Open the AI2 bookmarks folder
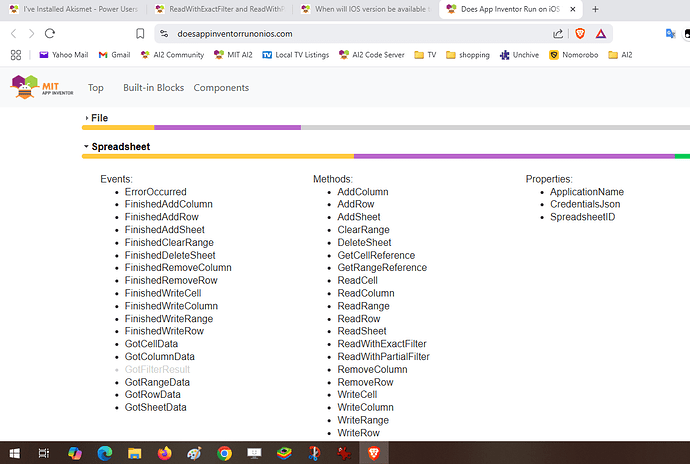 click(x=620, y=55)
